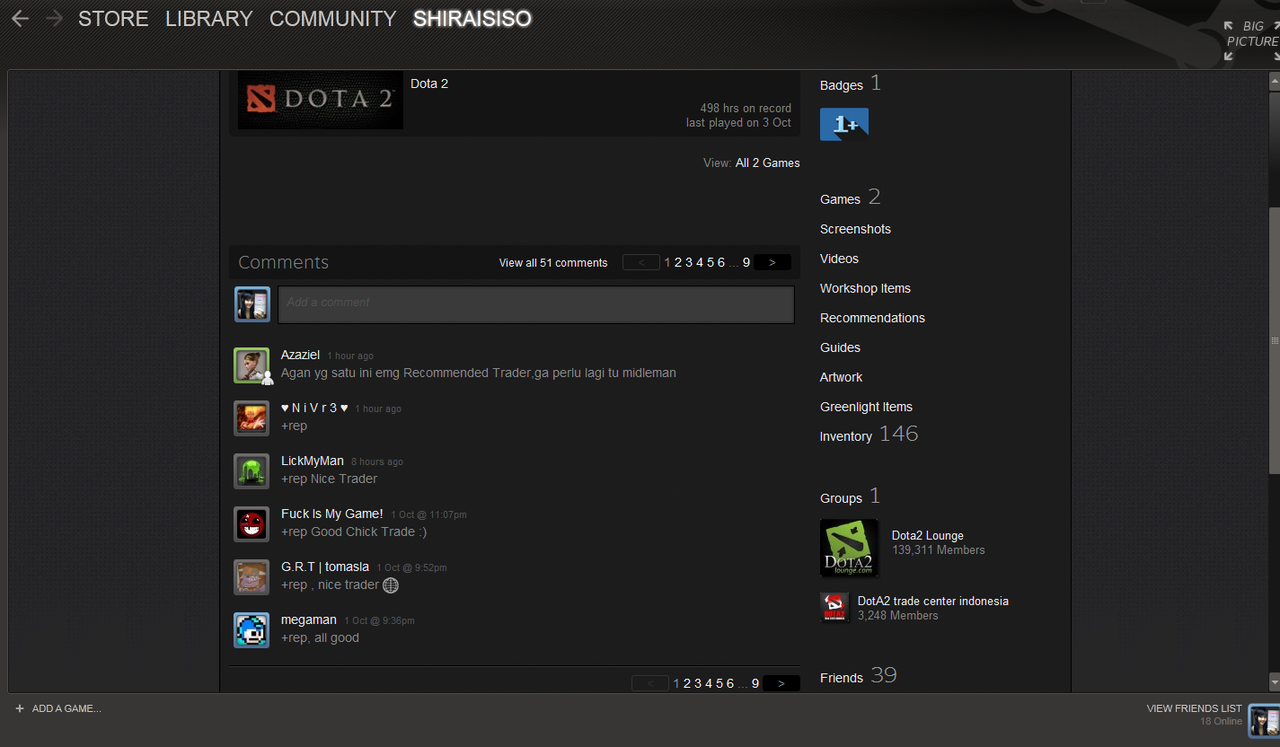
Task: Open the Dota 2 game banner
Action: click(320, 99)
